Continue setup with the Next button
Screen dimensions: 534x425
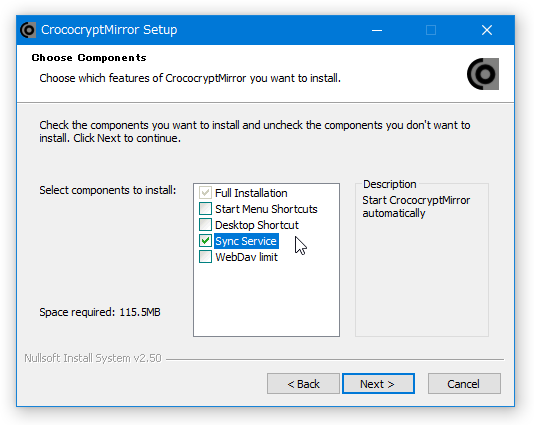[x=378, y=384]
